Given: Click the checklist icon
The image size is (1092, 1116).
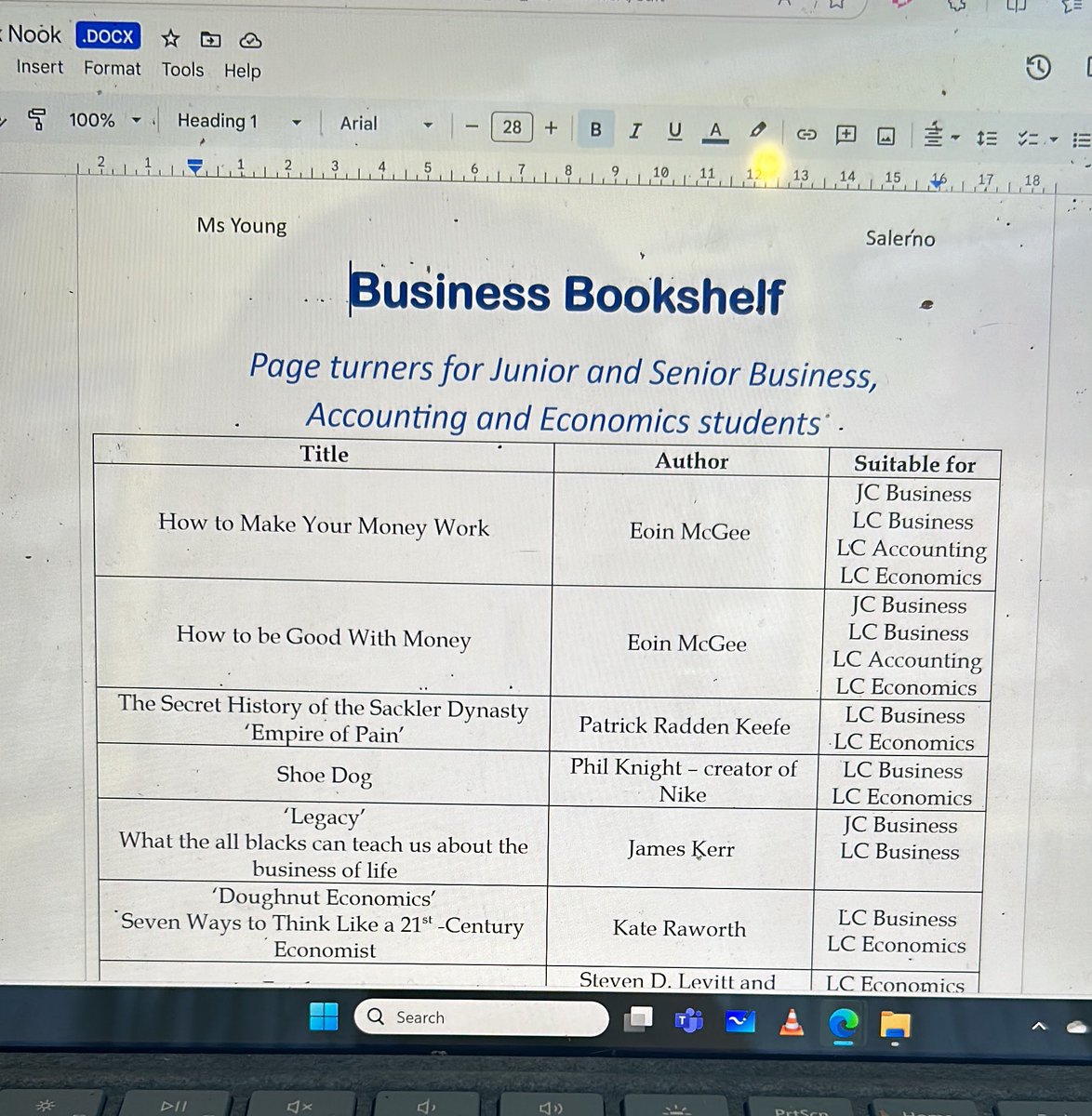Looking at the screenshot, I should coord(1028,139).
